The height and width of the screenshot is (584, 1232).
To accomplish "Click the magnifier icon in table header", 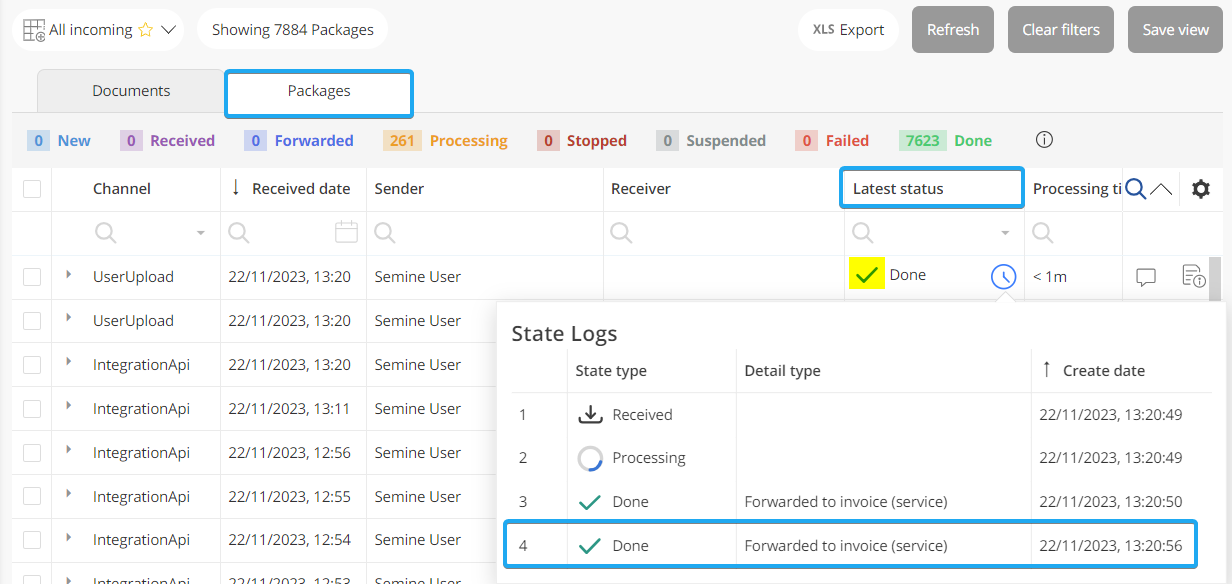I will 1135,189.
